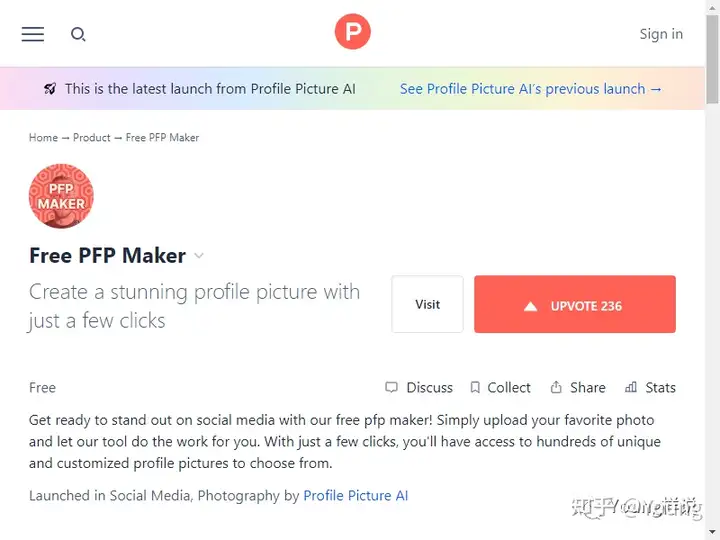Go to Product Hunt home logo
Screen dimensions: 720x540
(x=352, y=32)
